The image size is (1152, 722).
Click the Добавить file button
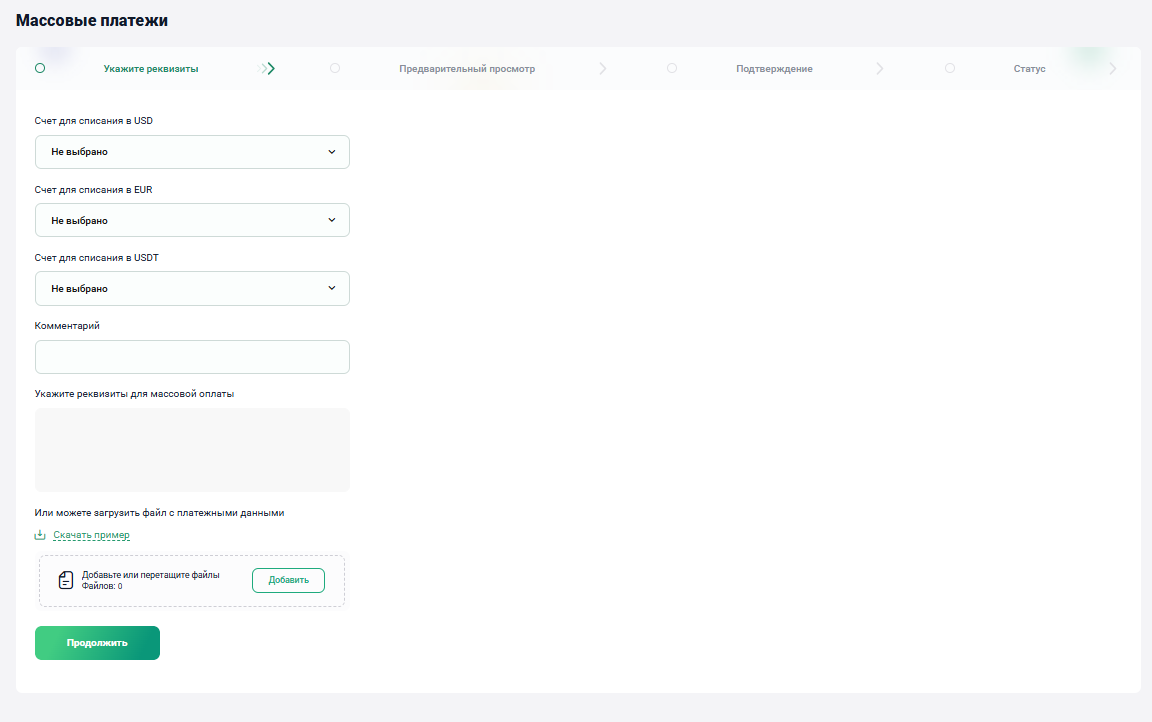point(289,580)
